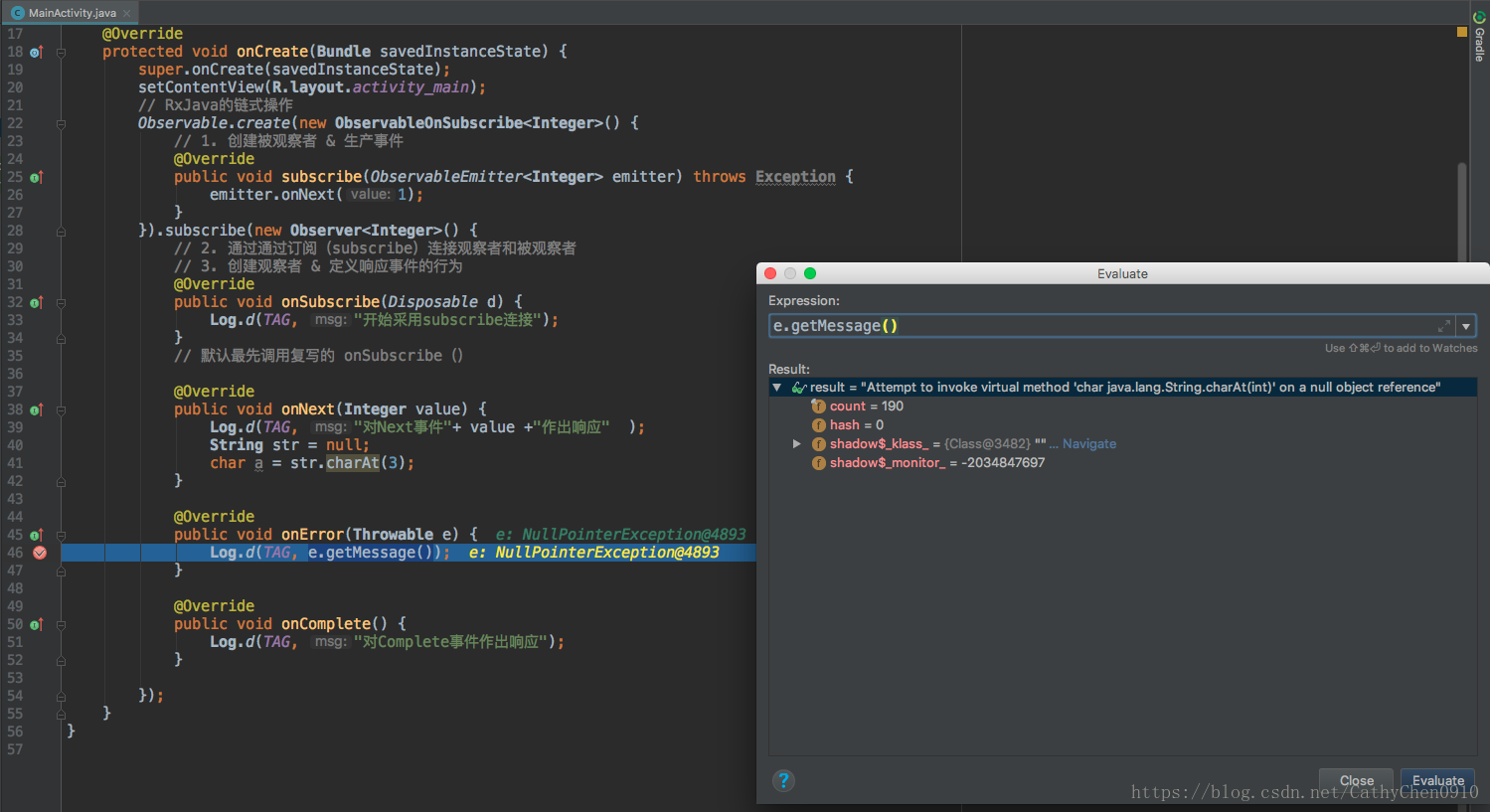Select the MainActivity.java editor tab
Viewport: 1490px width, 812px height.
pyautogui.click(x=72, y=13)
